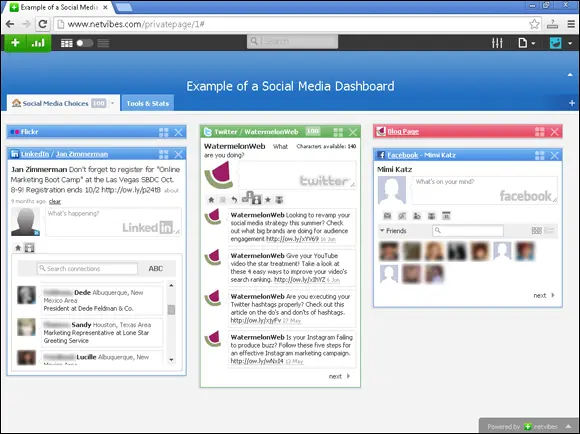Open the user avatar account dropdown

pyautogui.click(x=561, y=43)
